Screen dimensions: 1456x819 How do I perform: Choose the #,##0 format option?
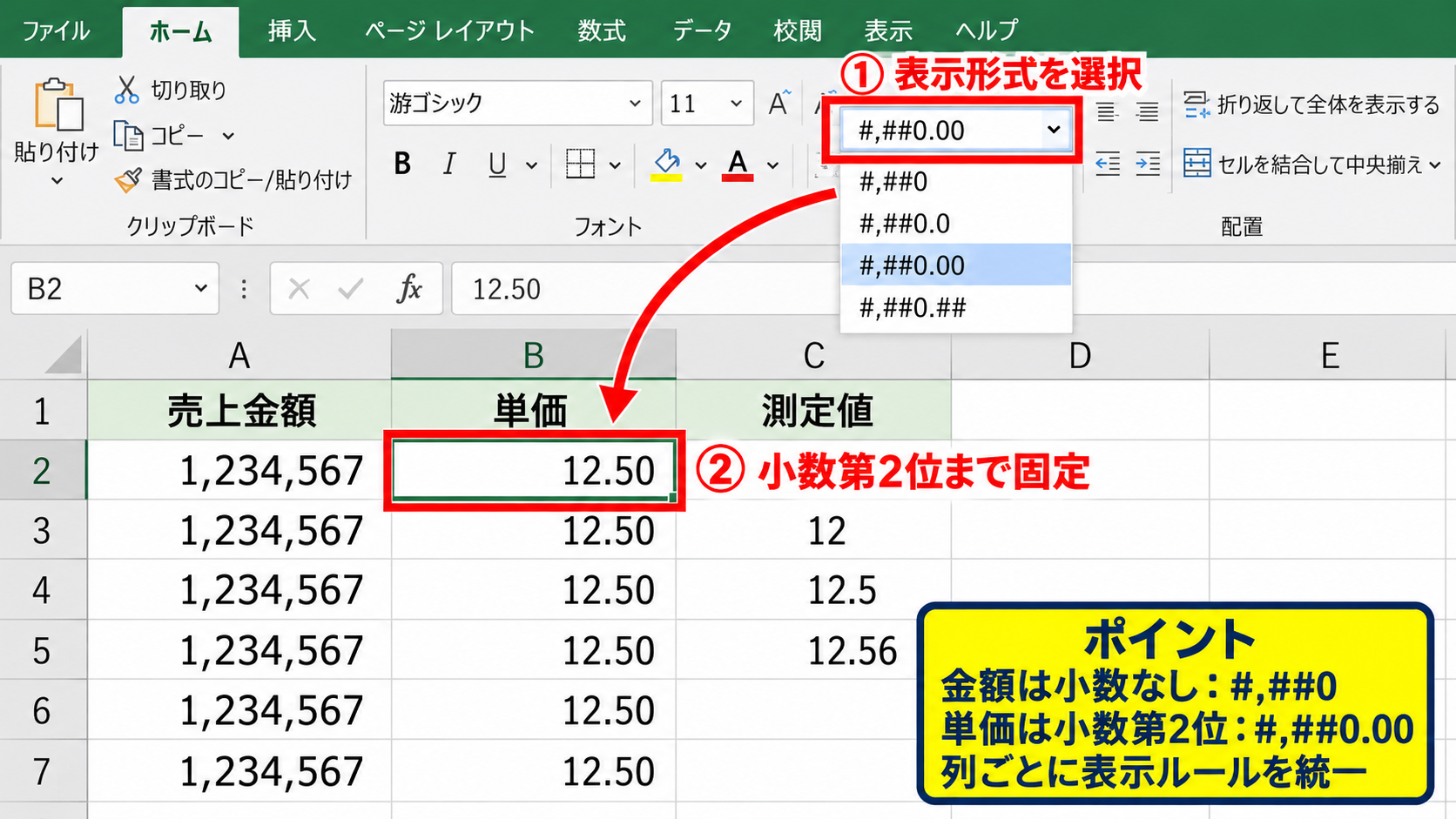click(x=955, y=182)
